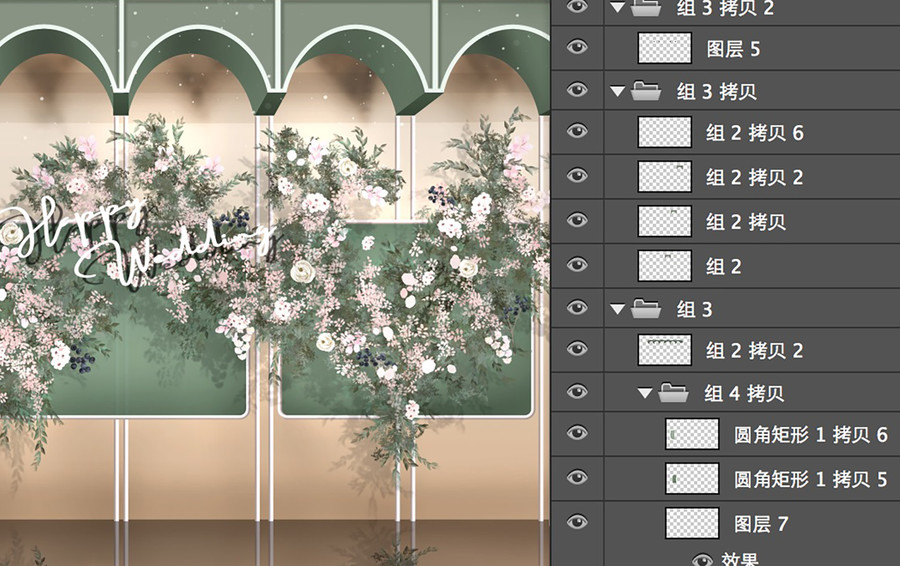The width and height of the screenshot is (900, 566).
Task: Select the group name 组 3
Action: tap(695, 309)
